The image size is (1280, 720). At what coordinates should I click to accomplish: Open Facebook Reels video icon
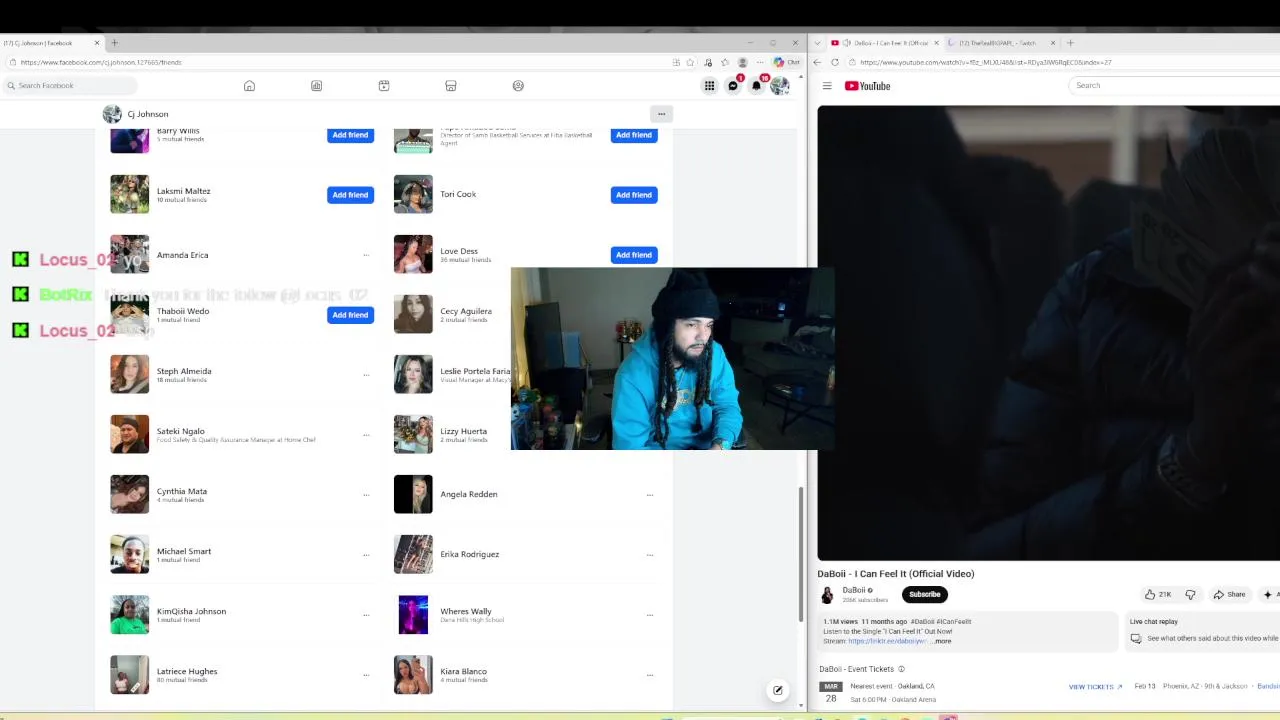coord(383,86)
